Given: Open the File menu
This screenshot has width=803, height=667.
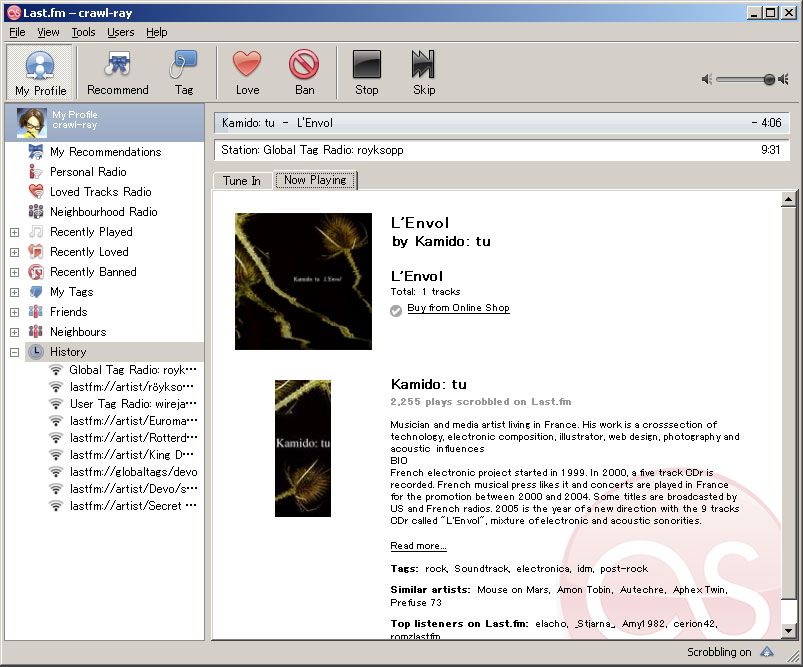Looking at the screenshot, I should coord(17,32).
